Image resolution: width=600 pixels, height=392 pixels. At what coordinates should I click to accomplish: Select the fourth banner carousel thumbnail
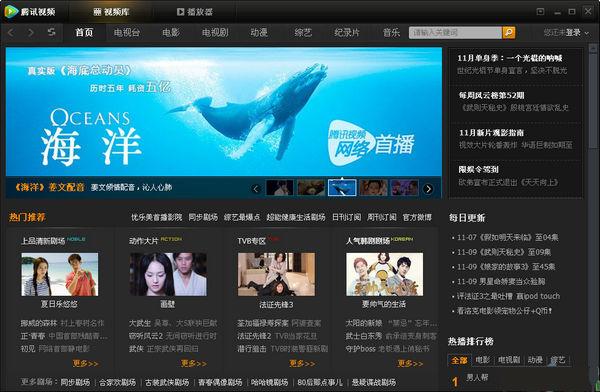click(373, 188)
